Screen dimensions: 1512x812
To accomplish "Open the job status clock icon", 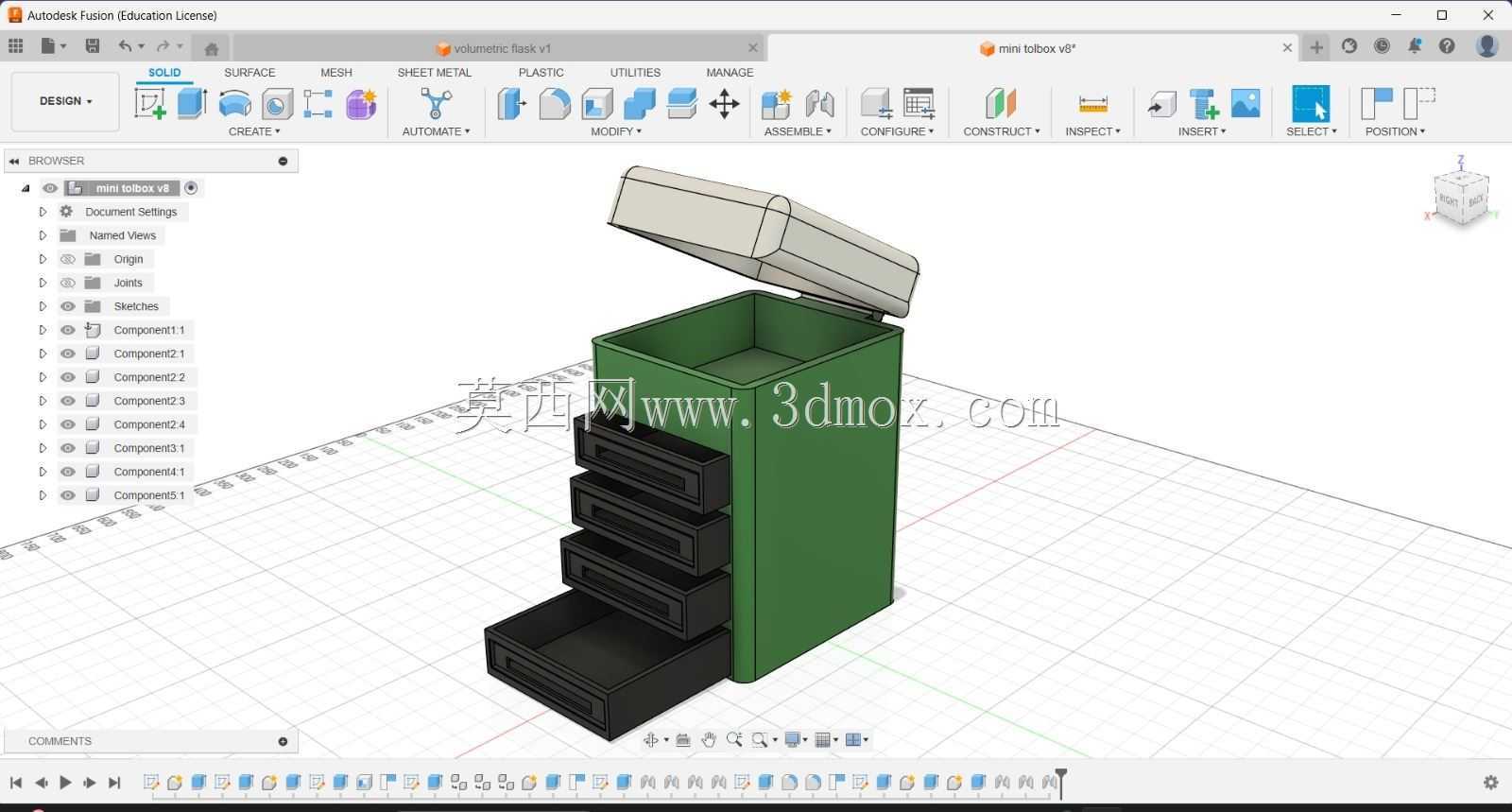I will pos(1382,45).
